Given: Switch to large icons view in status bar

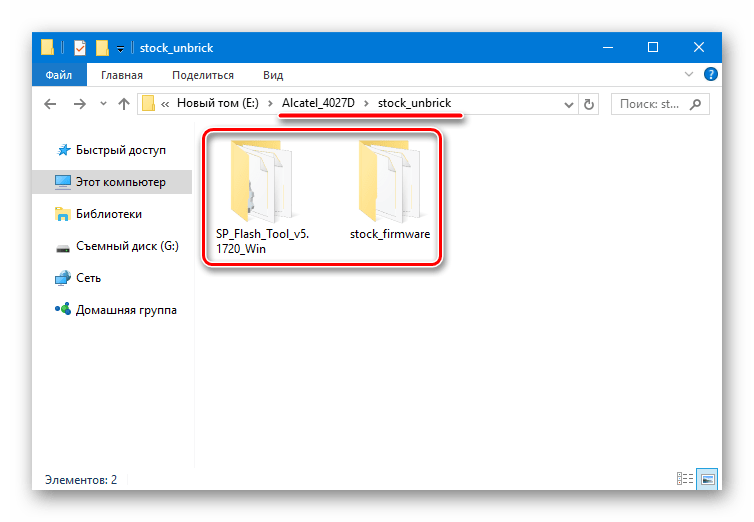Looking at the screenshot, I should pyautogui.click(x=707, y=479).
